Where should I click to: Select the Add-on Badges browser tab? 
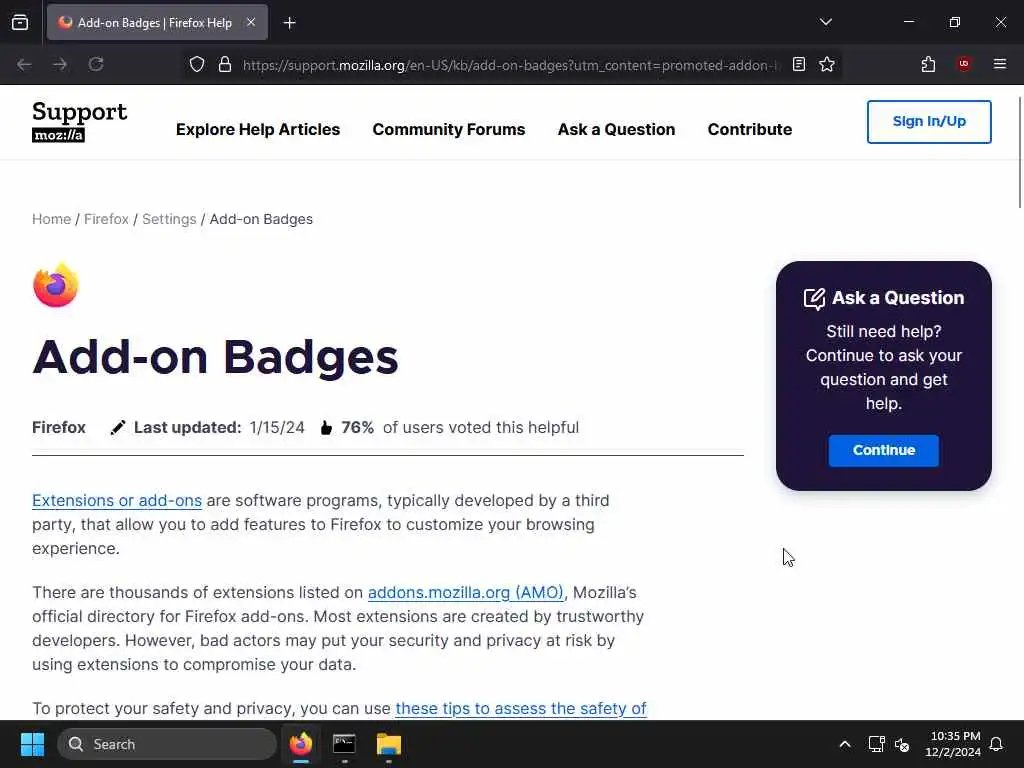pos(157,22)
